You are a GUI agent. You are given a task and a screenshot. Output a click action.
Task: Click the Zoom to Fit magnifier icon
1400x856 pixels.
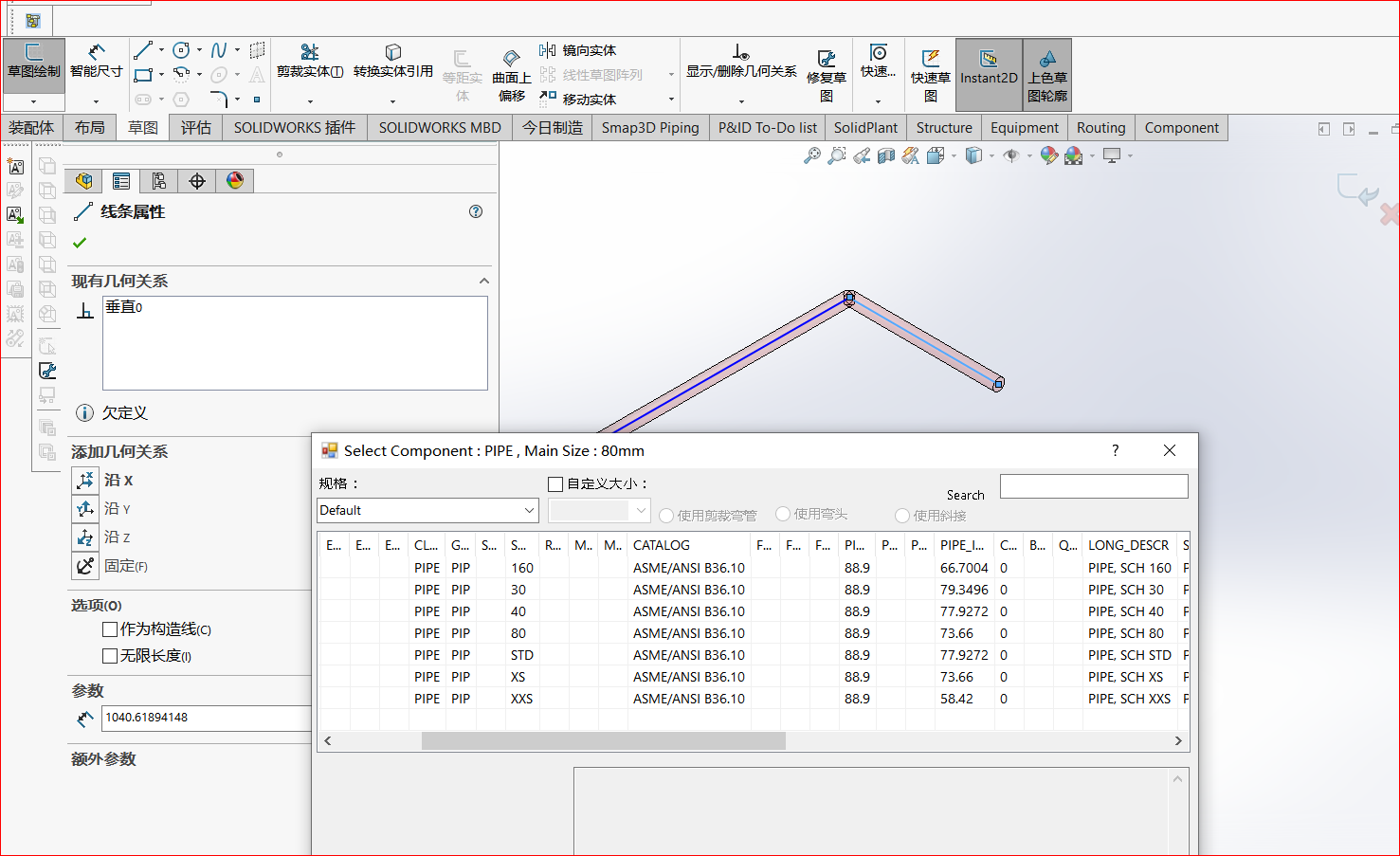(812, 155)
